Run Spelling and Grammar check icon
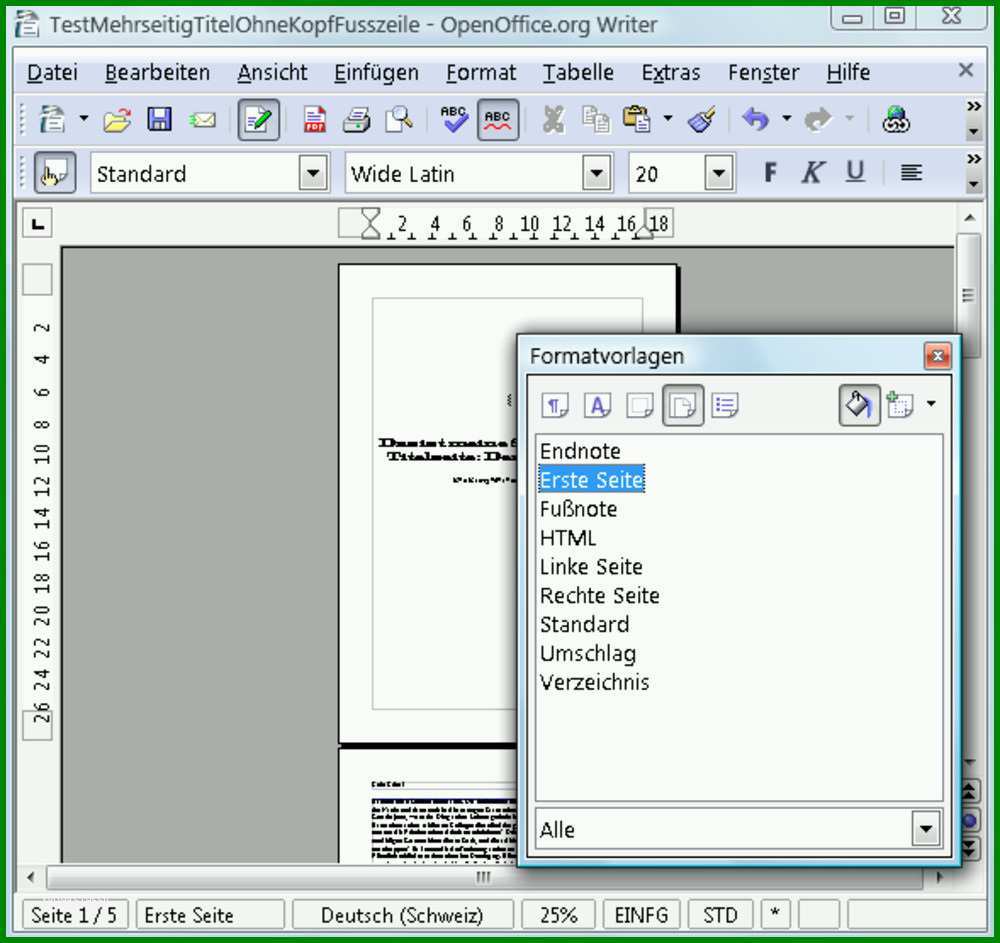The width and height of the screenshot is (1000, 943). coord(453,119)
